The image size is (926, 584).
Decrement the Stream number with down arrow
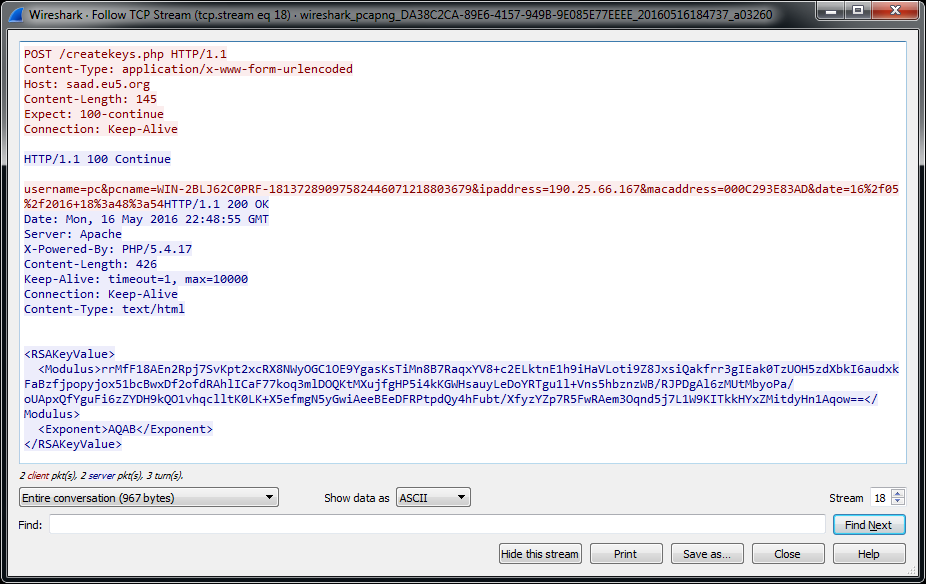pyautogui.click(x=898, y=502)
